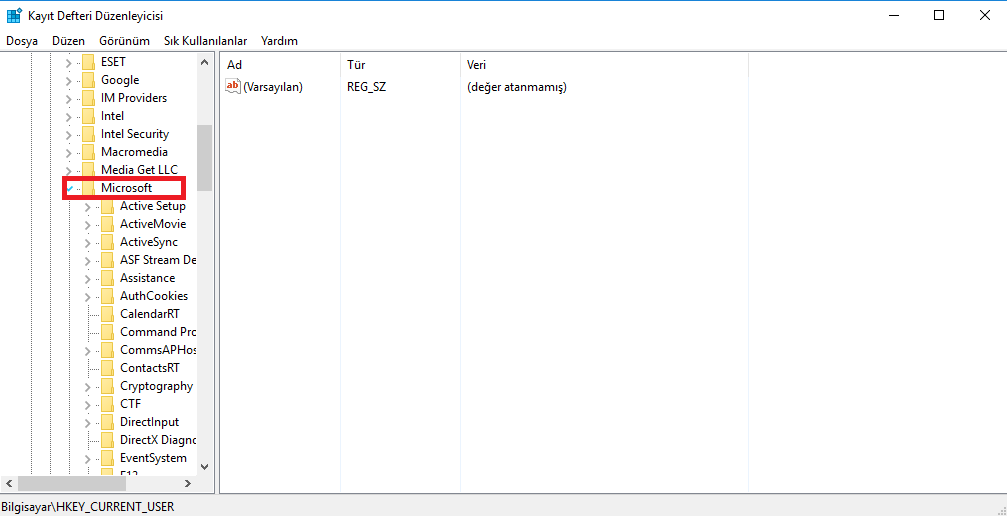The height and width of the screenshot is (516, 1007).
Task: Expand the ESET key
Action: click(69, 62)
